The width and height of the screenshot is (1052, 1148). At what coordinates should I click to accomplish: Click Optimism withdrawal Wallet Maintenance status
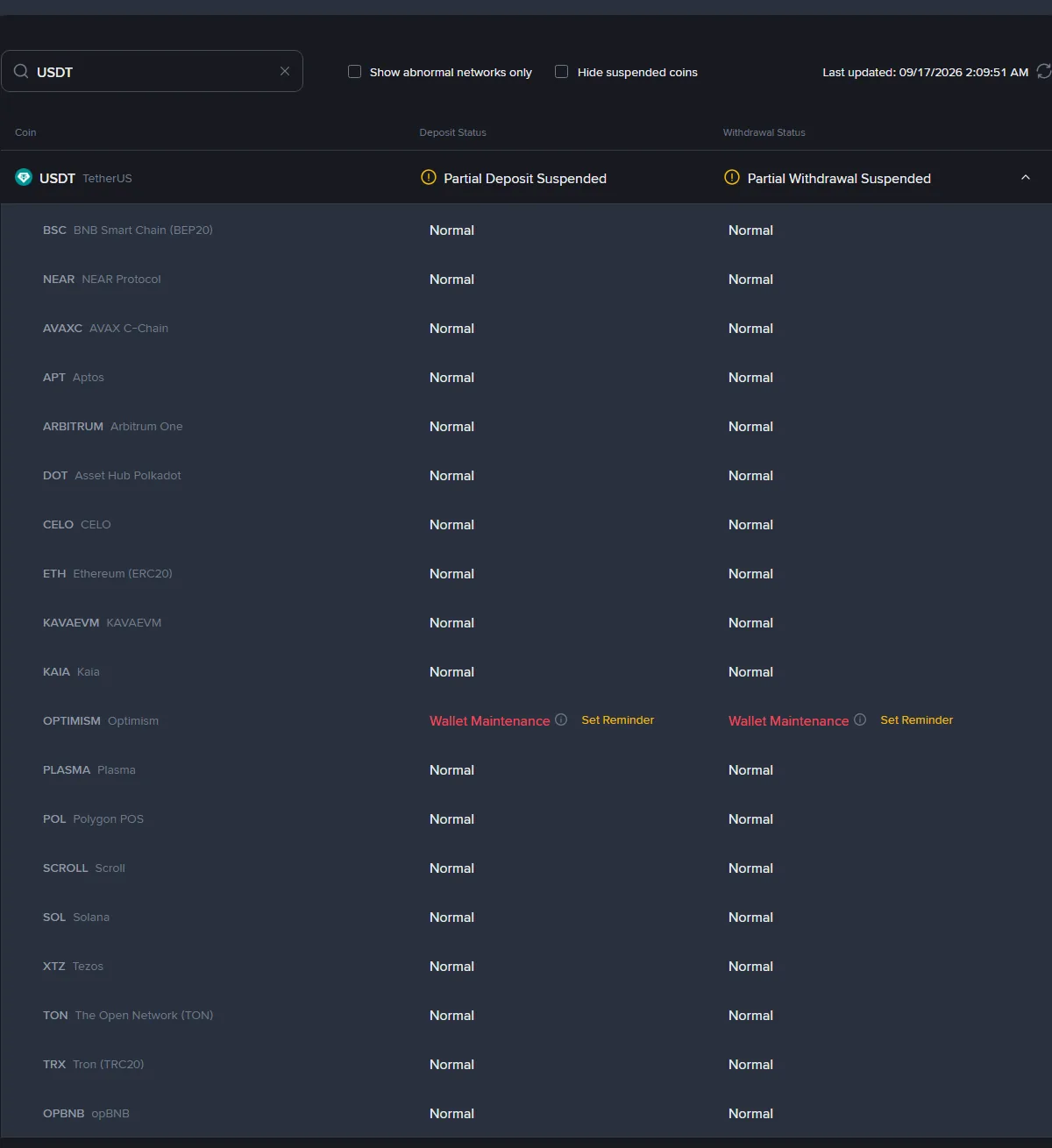789,720
